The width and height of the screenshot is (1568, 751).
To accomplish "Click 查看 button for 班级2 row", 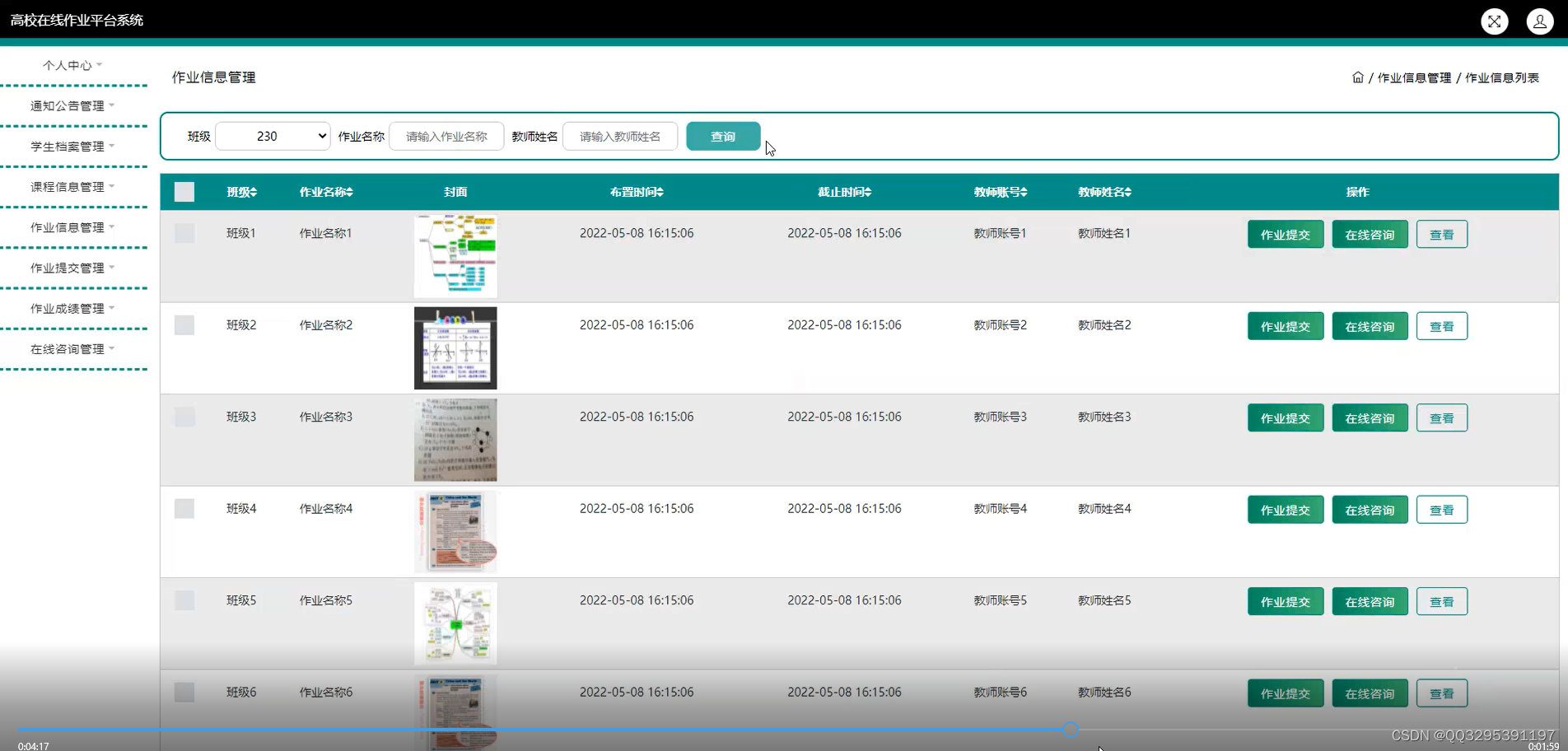I will click(1442, 326).
